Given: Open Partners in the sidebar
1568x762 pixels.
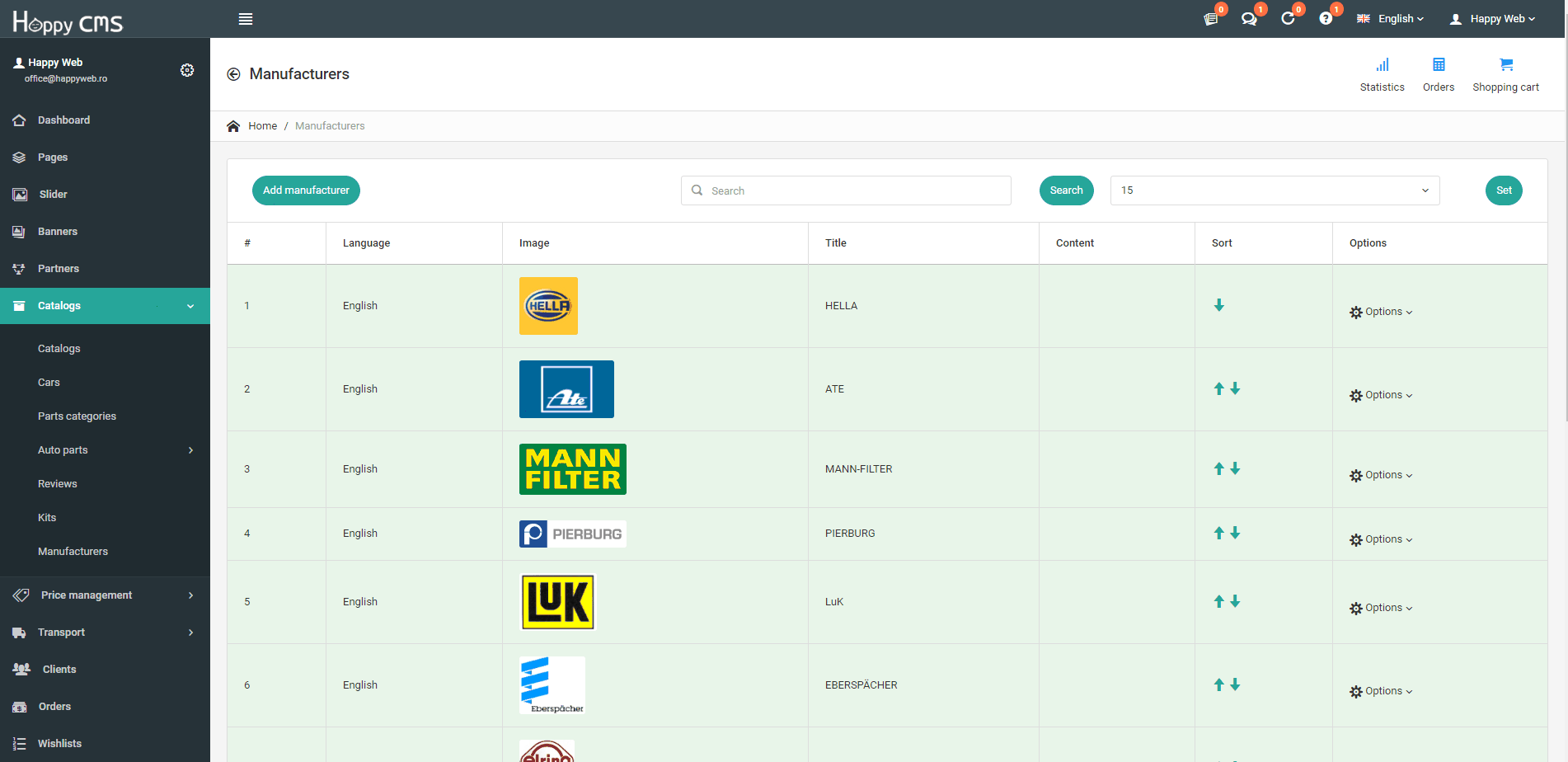Looking at the screenshot, I should (105, 269).
